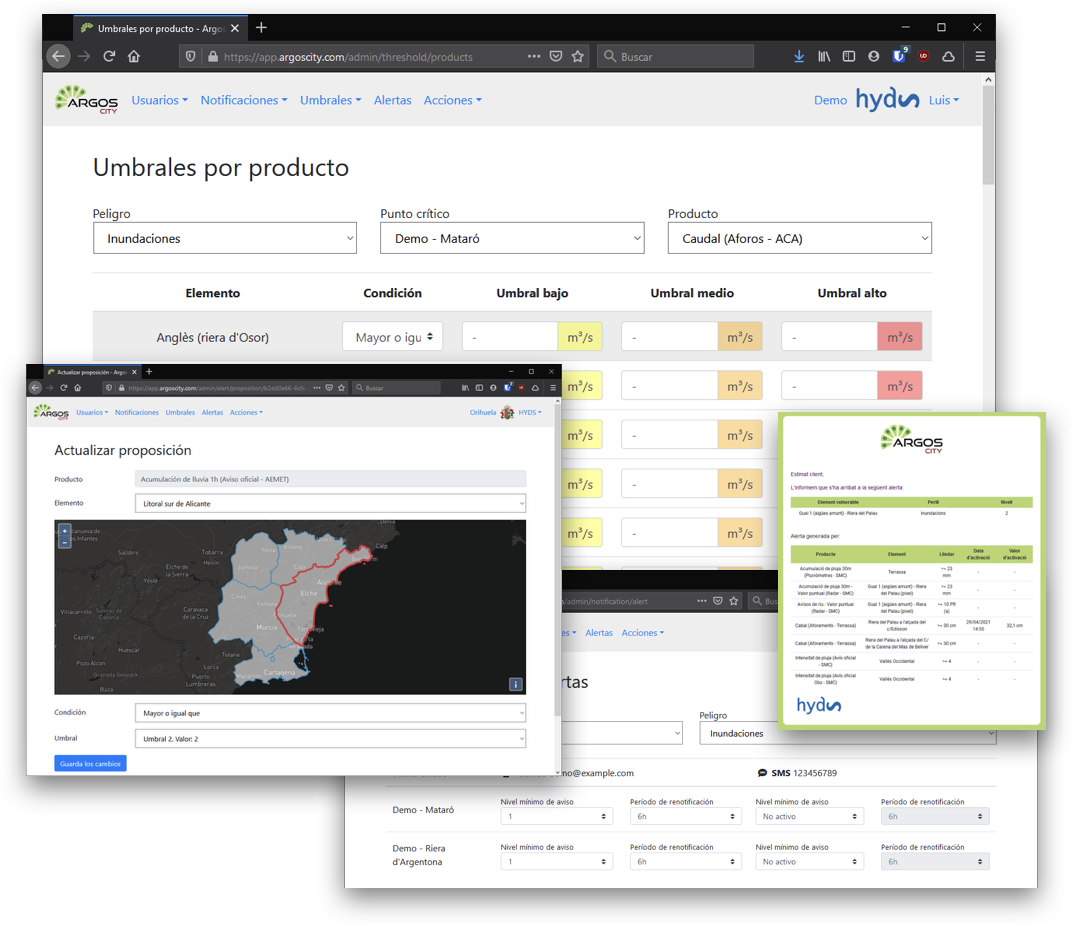Click the padlock site info icon in the Umbrales window
1072x926 pixels.
pos(213,57)
